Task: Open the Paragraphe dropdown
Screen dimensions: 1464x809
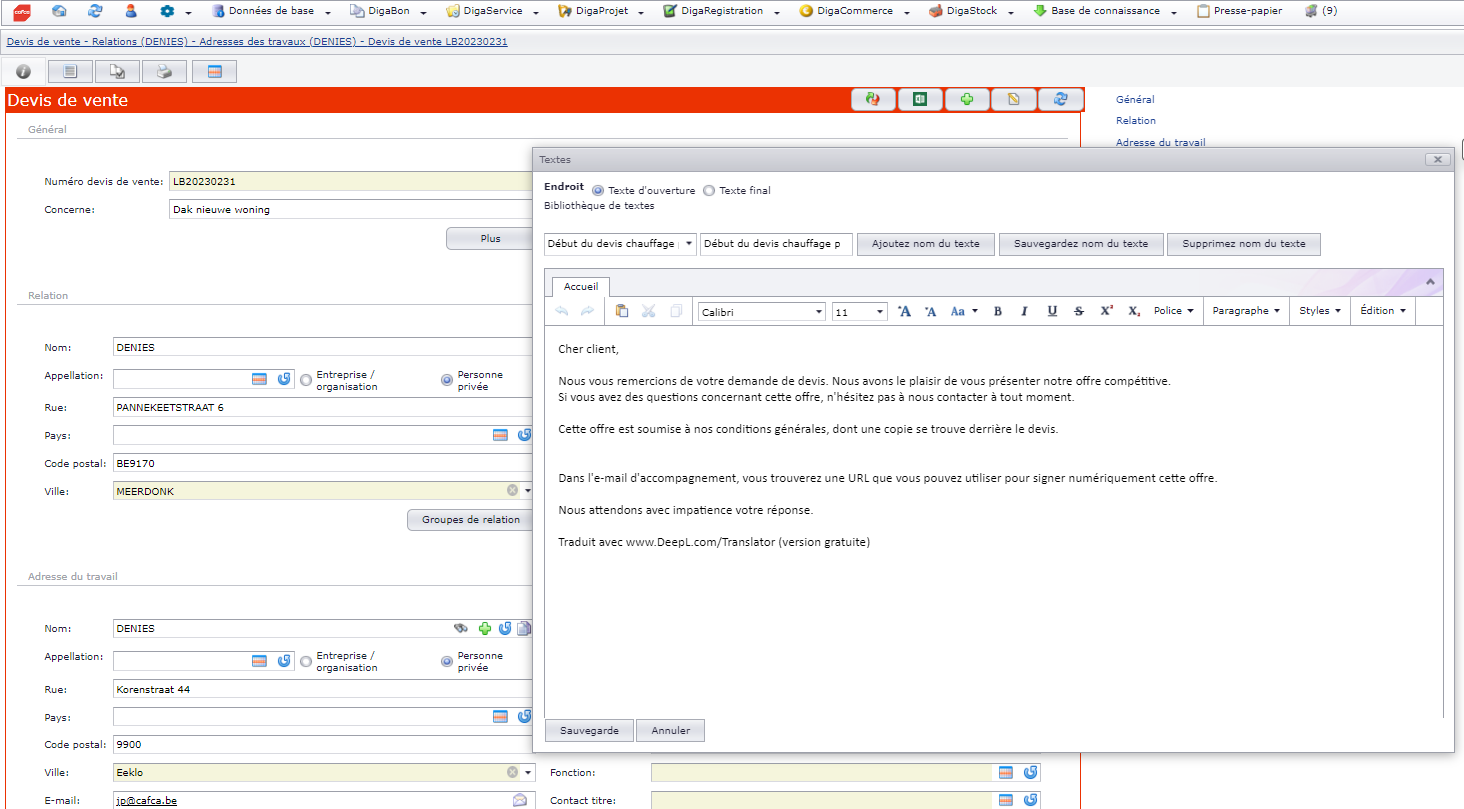Action: (1246, 311)
